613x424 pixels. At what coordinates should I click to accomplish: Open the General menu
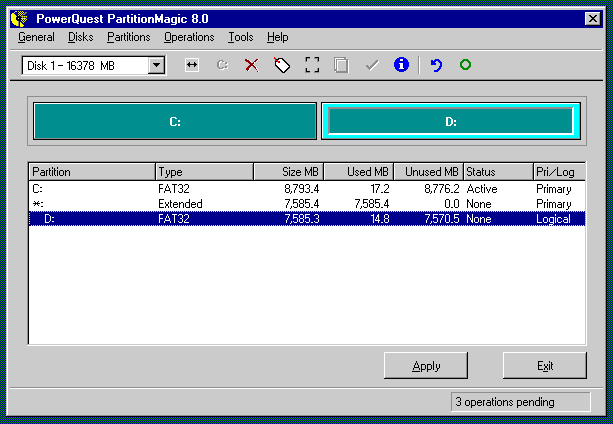click(36, 37)
